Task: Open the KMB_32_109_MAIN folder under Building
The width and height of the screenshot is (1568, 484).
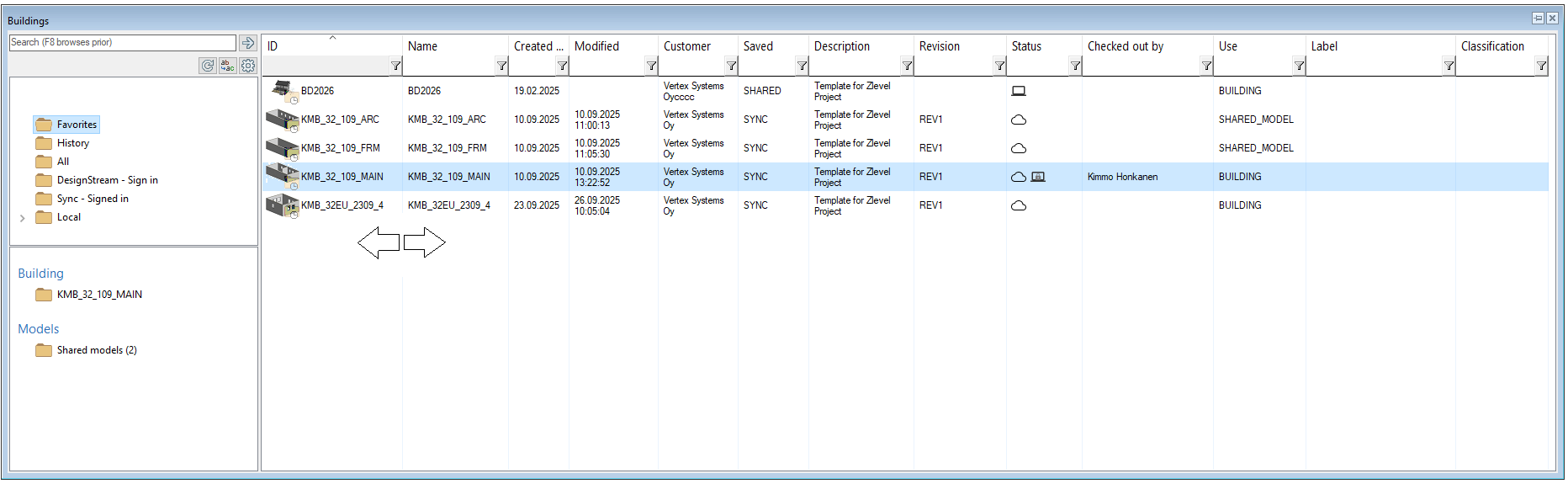Action: 99,295
